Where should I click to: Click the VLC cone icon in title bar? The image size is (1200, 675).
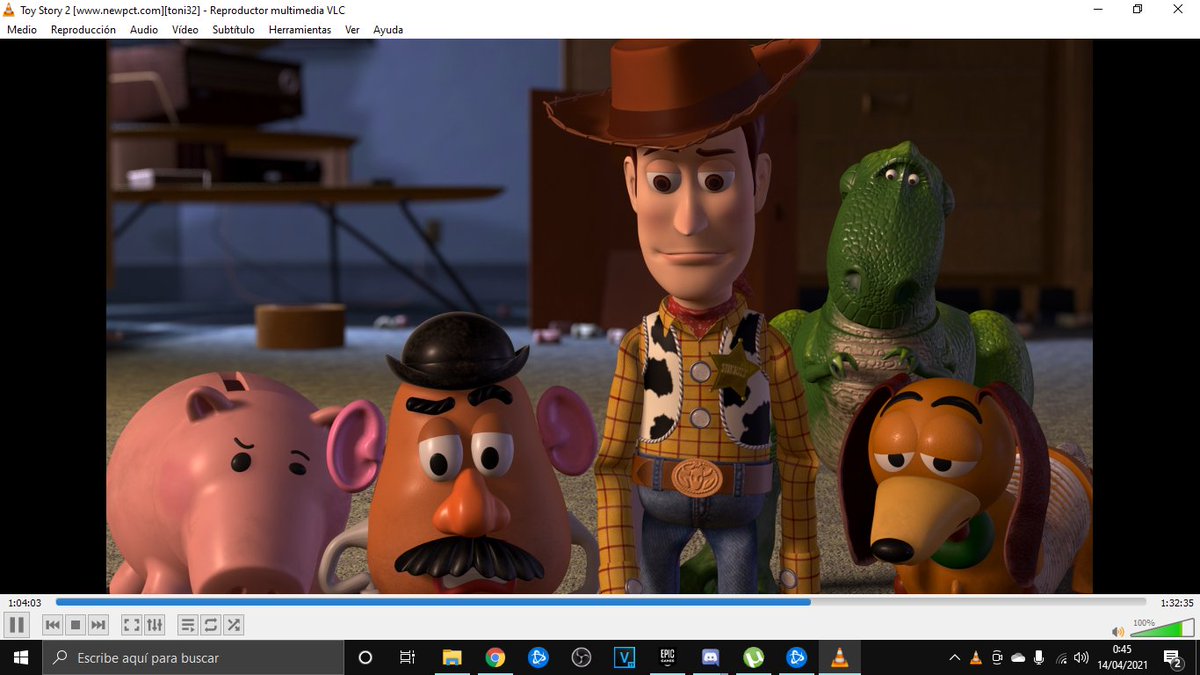point(10,9)
